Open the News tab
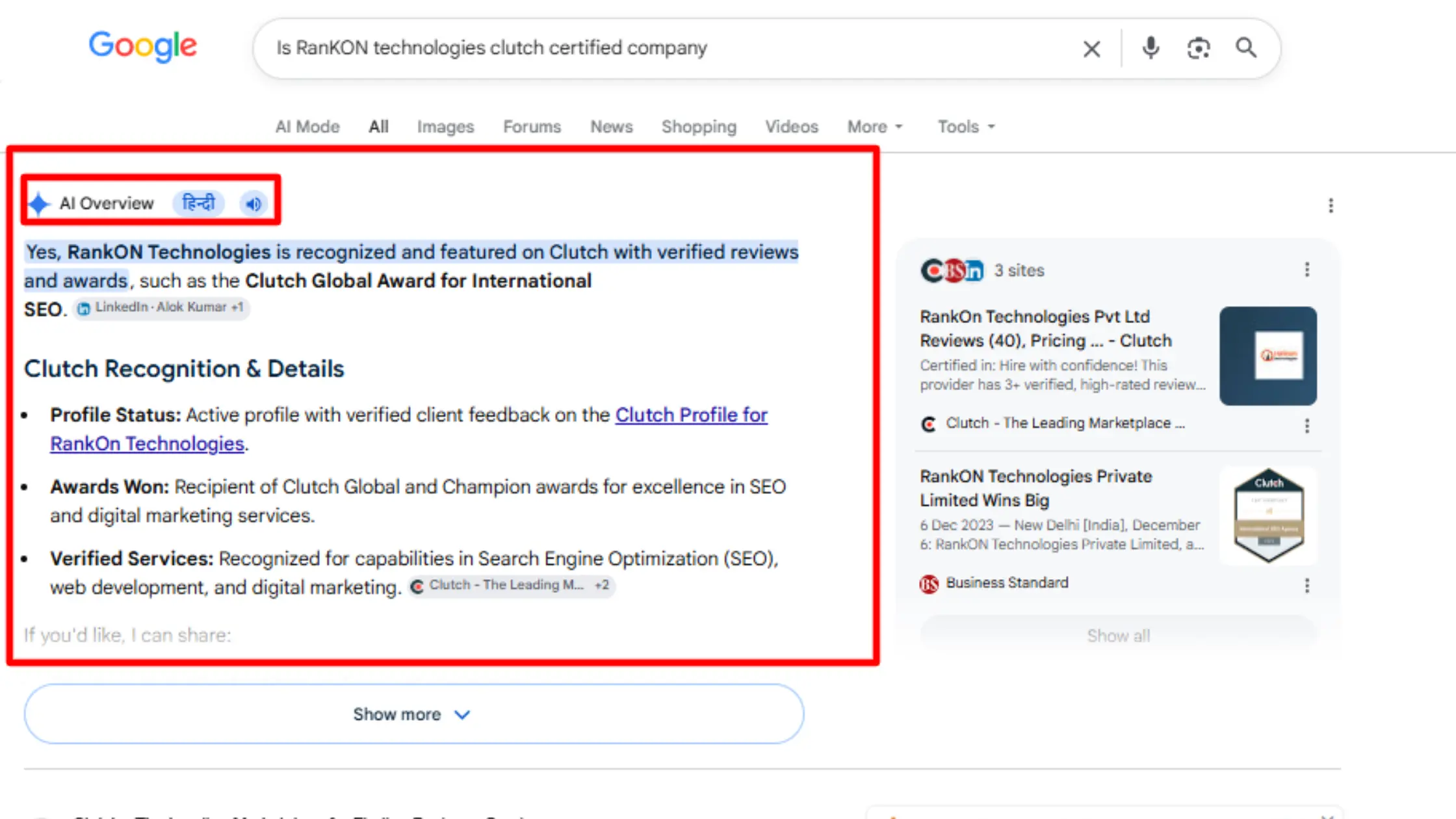The width and height of the screenshot is (1456, 819). [x=611, y=127]
